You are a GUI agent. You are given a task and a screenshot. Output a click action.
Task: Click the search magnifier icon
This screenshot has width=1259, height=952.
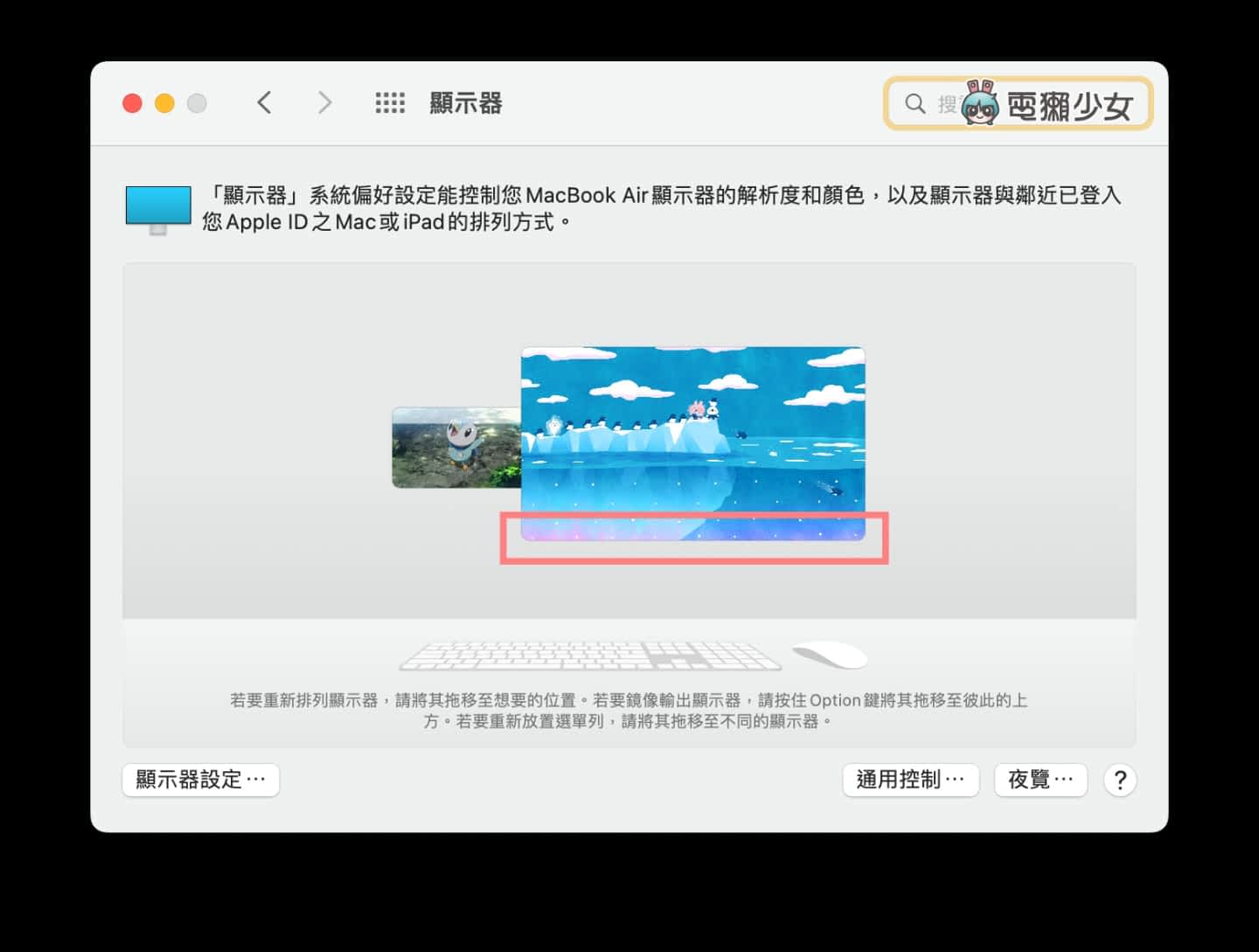point(915,104)
